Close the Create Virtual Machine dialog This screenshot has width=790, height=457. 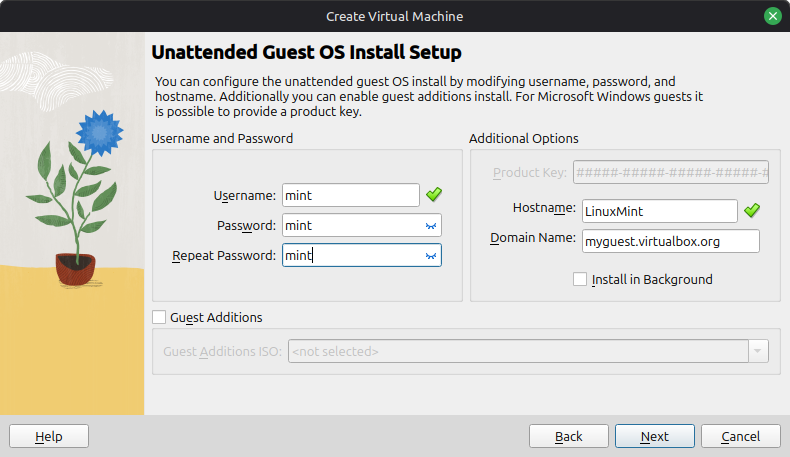(772, 16)
